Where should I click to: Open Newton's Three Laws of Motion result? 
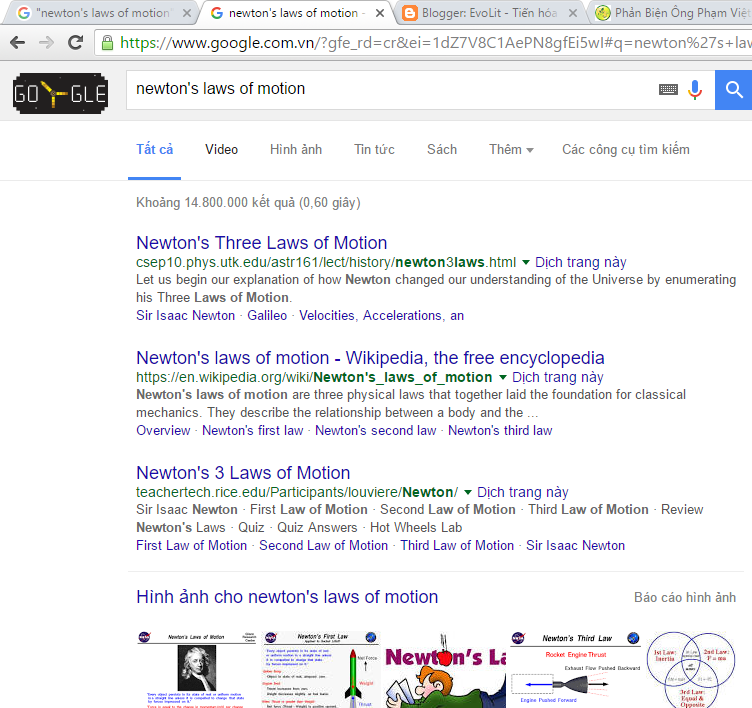click(261, 243)
